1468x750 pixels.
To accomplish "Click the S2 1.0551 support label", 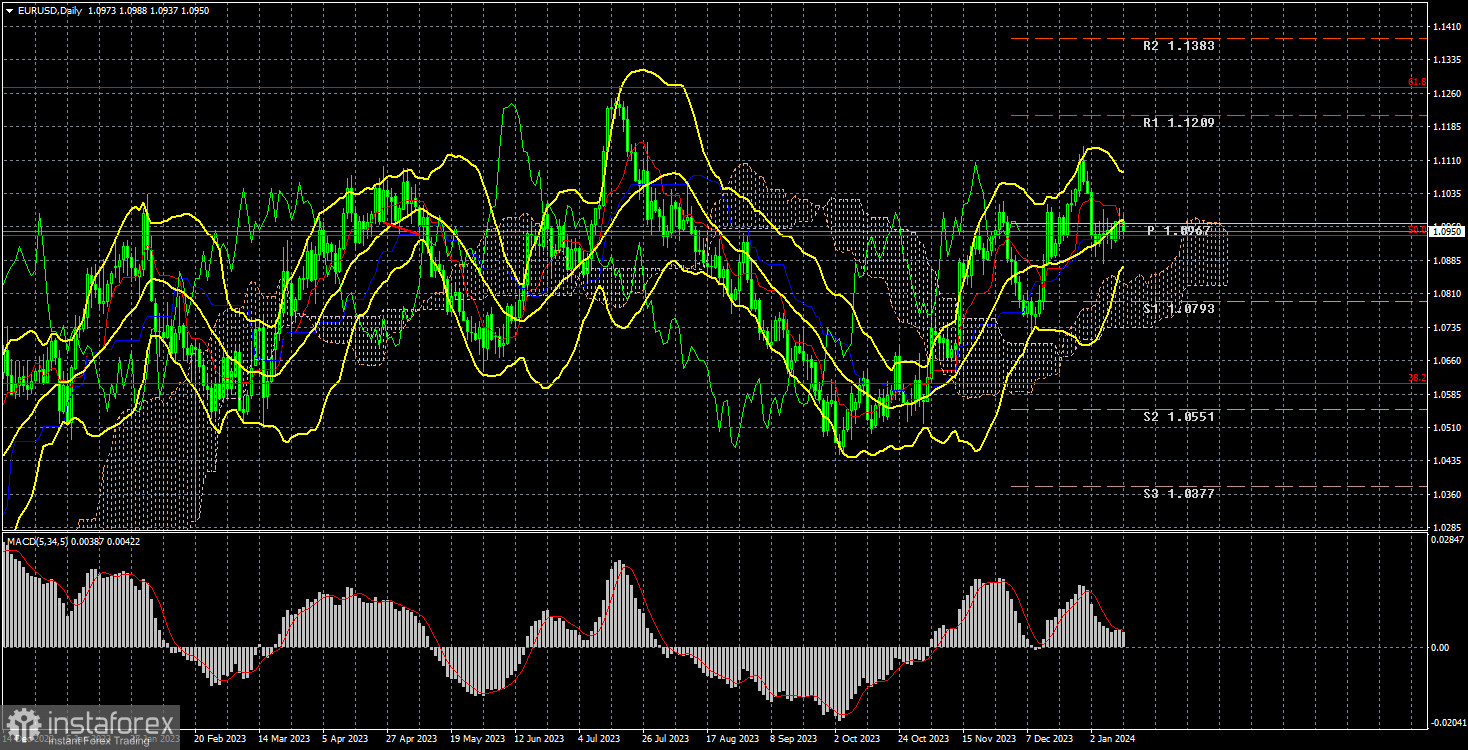I will click(x=1180, y=417).
